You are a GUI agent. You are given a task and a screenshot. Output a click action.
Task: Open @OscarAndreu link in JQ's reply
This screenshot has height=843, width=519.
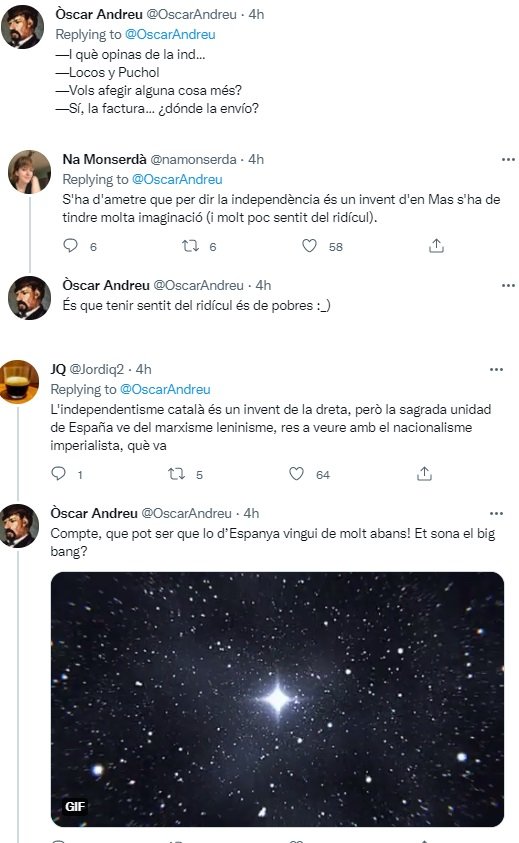click(x=165, y=389)
